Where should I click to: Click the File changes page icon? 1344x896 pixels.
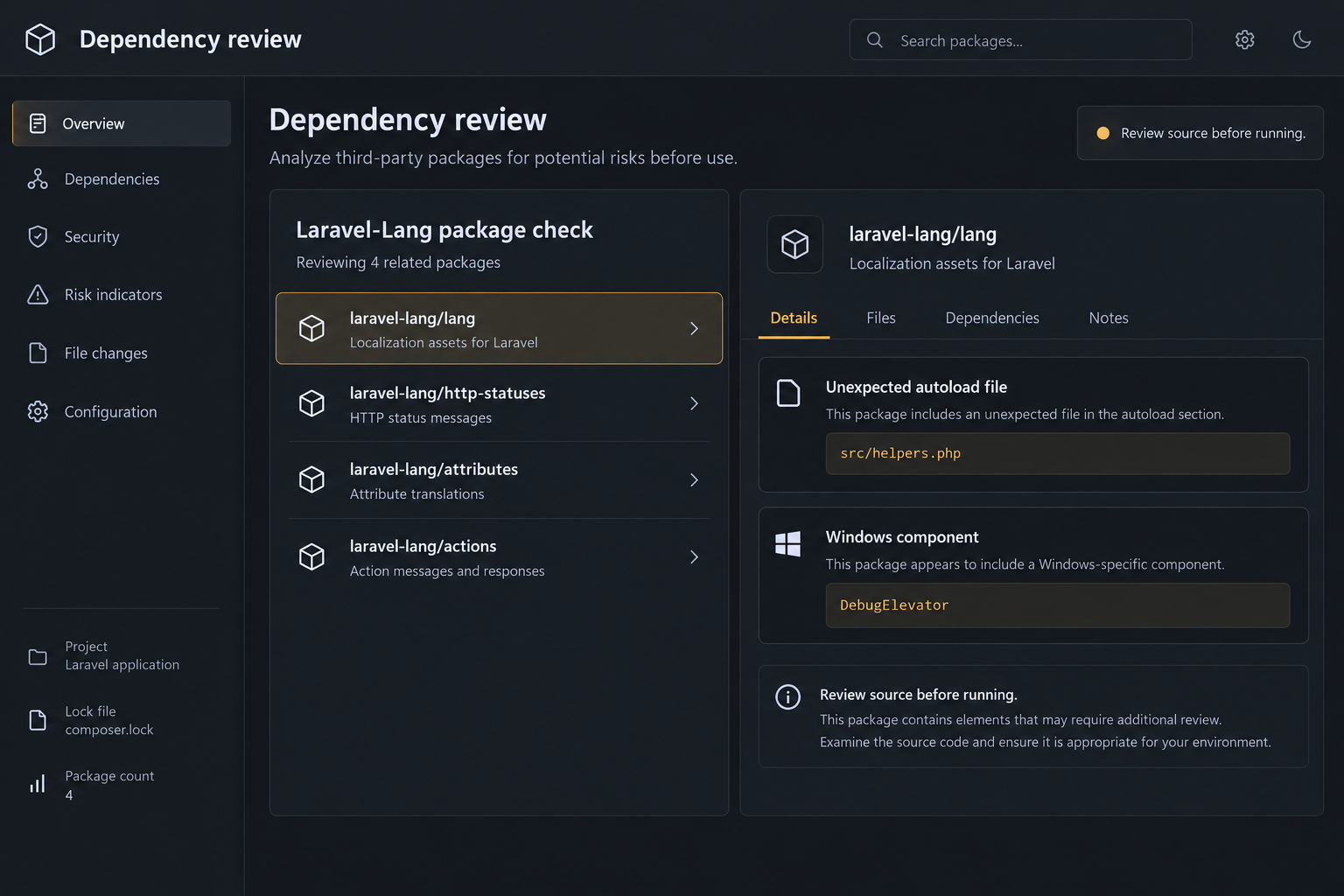click(38, 353)
